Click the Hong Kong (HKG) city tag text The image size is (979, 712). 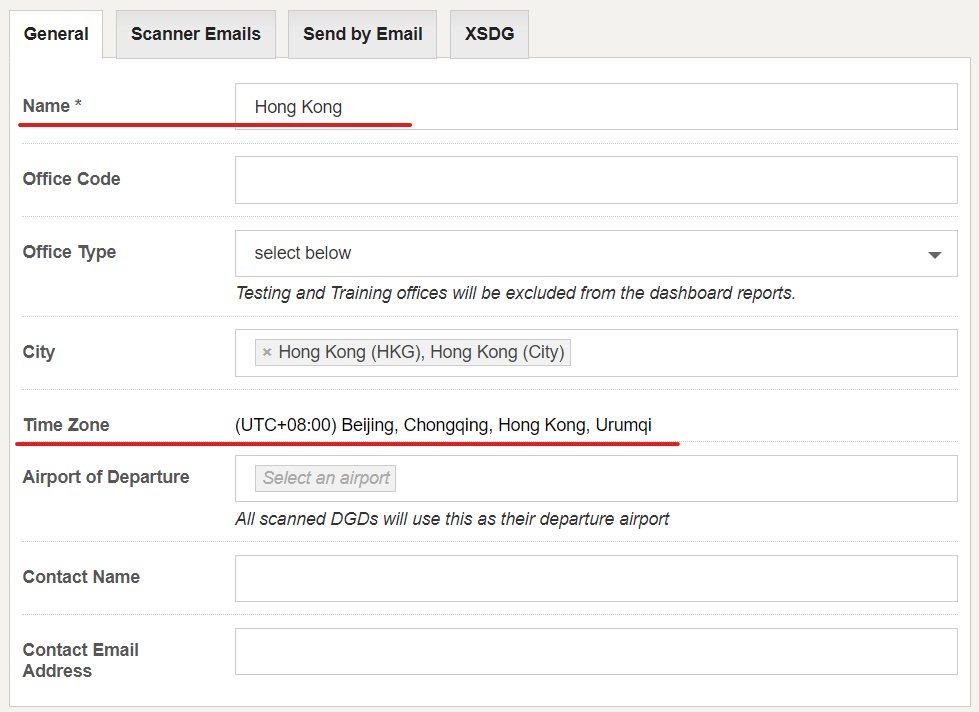(421, 352)
